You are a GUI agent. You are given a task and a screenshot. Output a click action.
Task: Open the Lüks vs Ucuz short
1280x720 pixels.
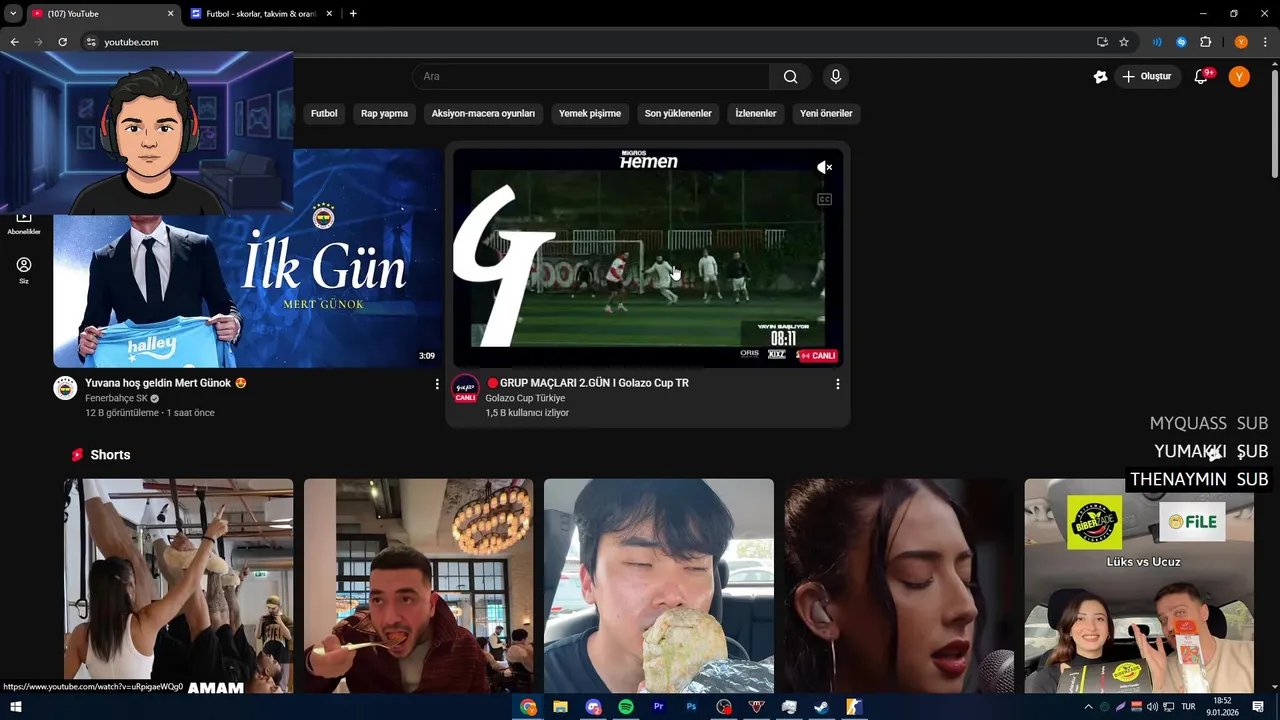(1139, 586)
